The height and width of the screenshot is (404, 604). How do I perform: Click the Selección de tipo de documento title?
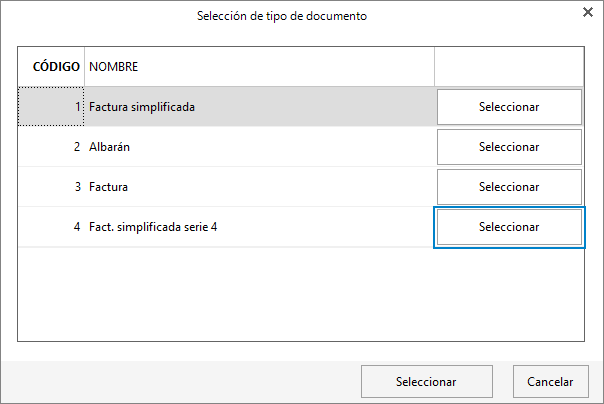tap(282, 16)
